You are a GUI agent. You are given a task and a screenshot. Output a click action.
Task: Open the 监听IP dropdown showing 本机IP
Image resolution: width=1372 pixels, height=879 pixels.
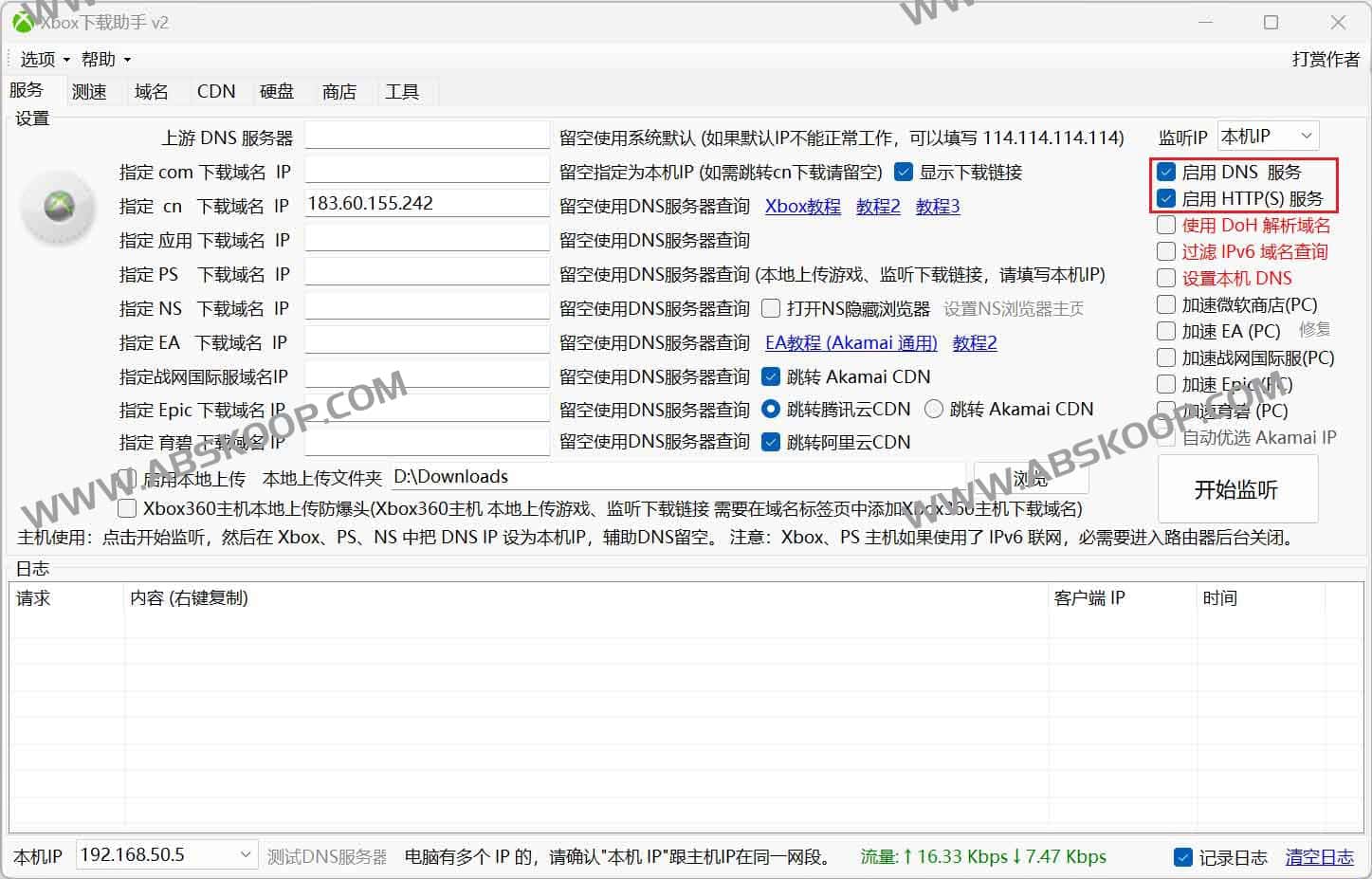[1306, 135]
